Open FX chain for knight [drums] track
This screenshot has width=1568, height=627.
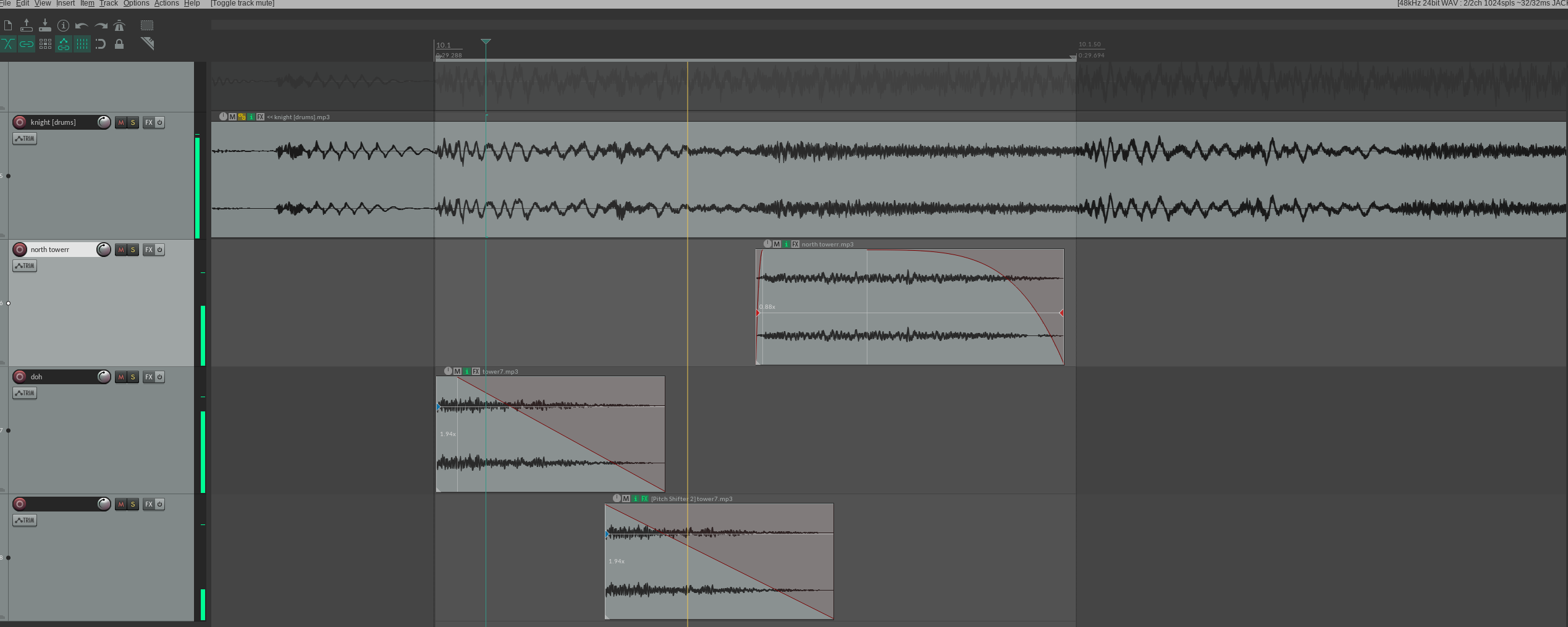149,122
